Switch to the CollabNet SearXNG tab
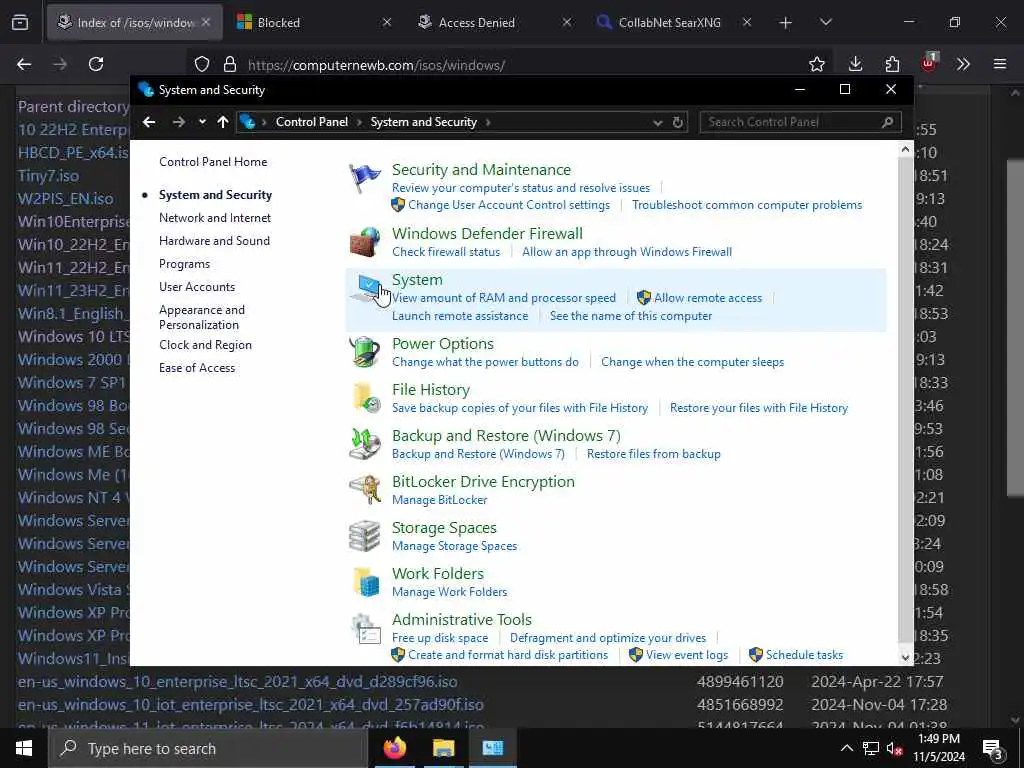Image resolution: width=1024 pixels, height=768 pixels. point(674,22)
